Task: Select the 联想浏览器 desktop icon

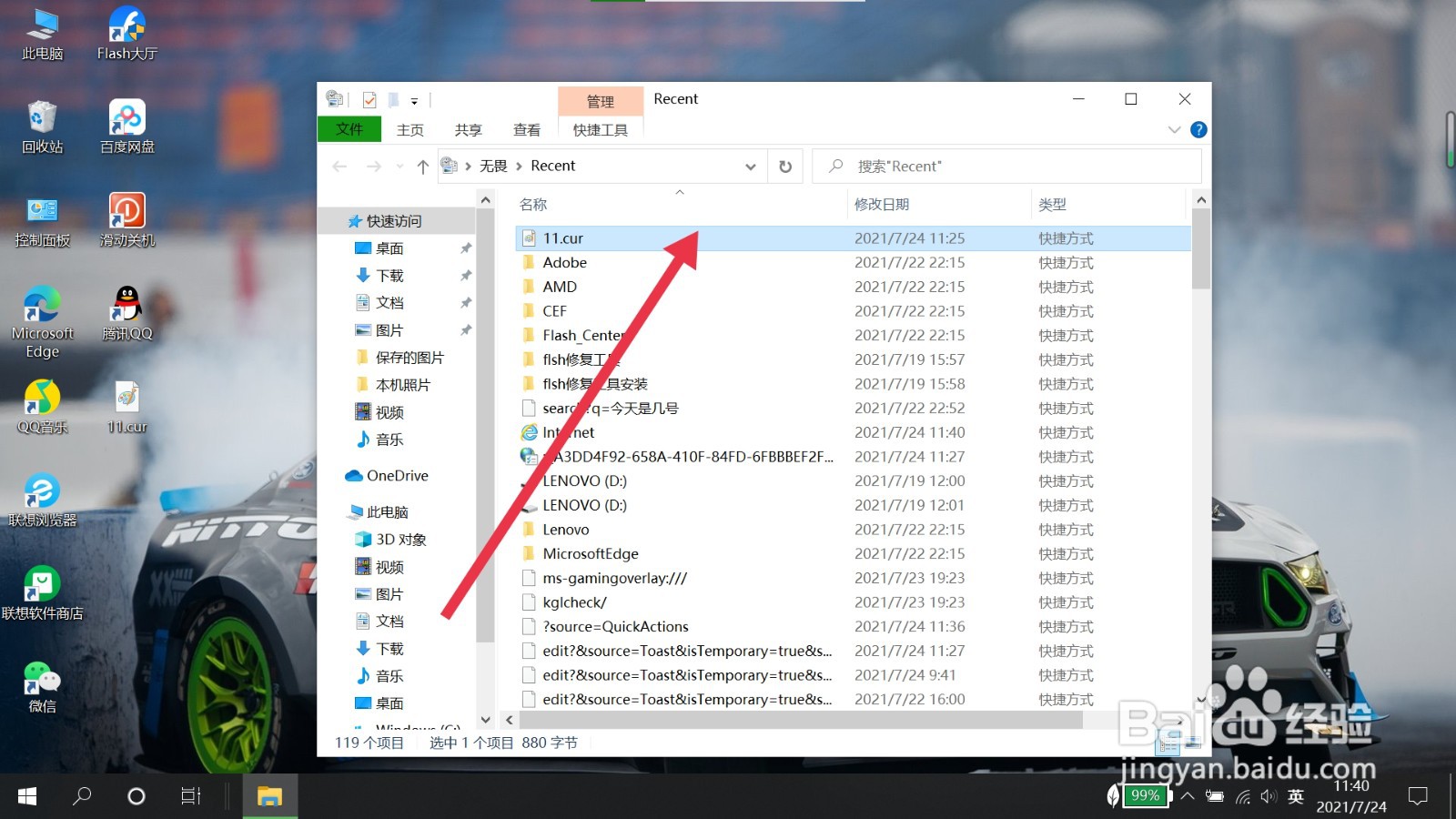Action: [x=42, y=500]
